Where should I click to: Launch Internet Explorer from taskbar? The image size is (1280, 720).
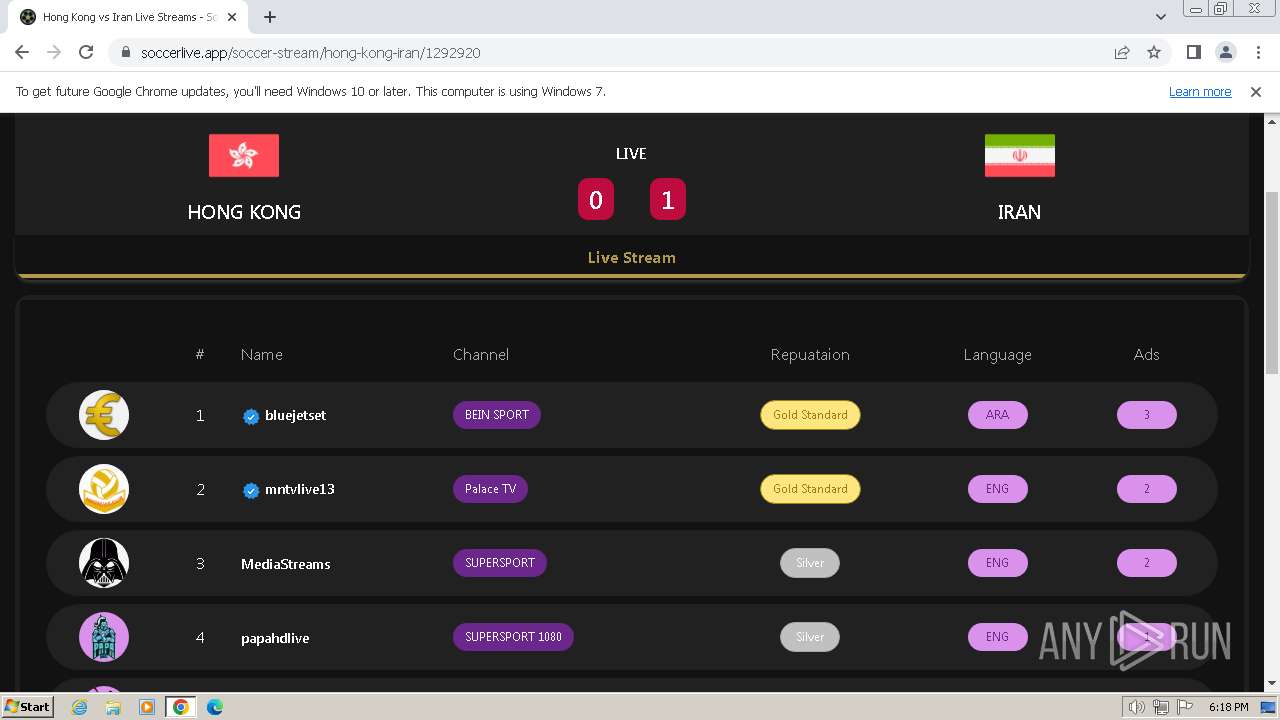(x=79, y=707)
